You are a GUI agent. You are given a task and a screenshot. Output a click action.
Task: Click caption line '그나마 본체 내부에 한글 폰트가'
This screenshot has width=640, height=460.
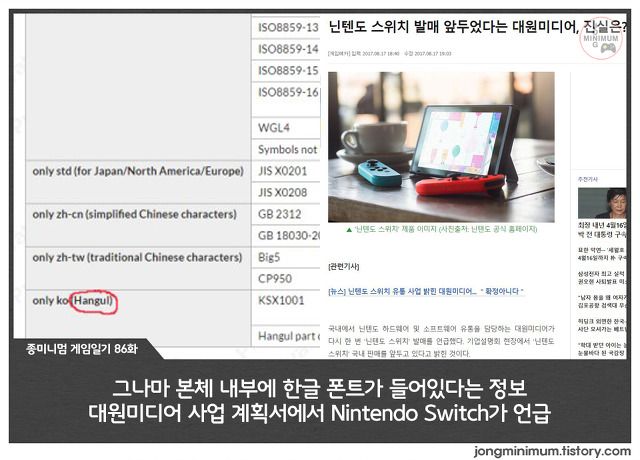tap(320, 388)
